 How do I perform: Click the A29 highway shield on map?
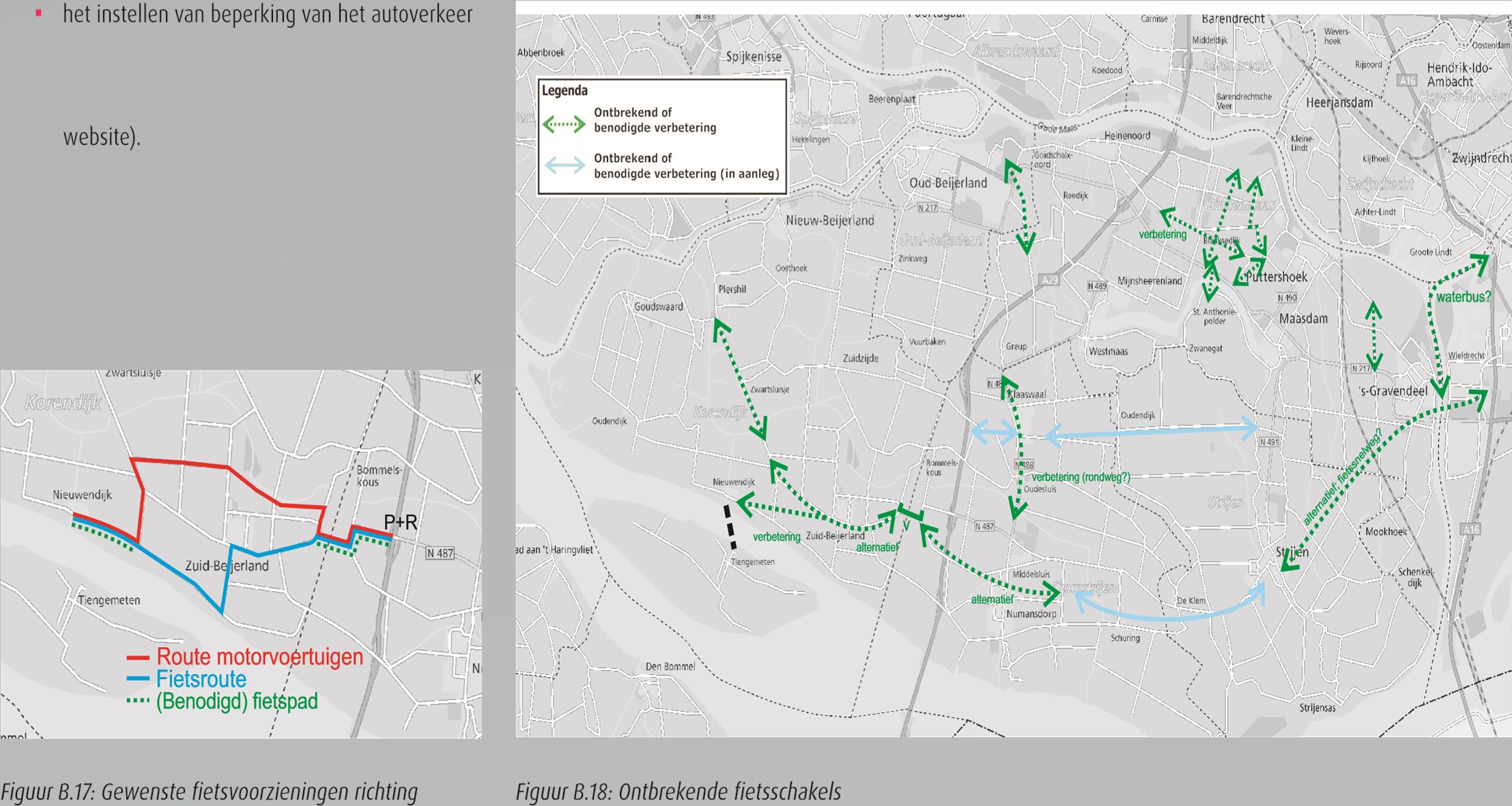pyautogui.click(x=1050, y=280)
